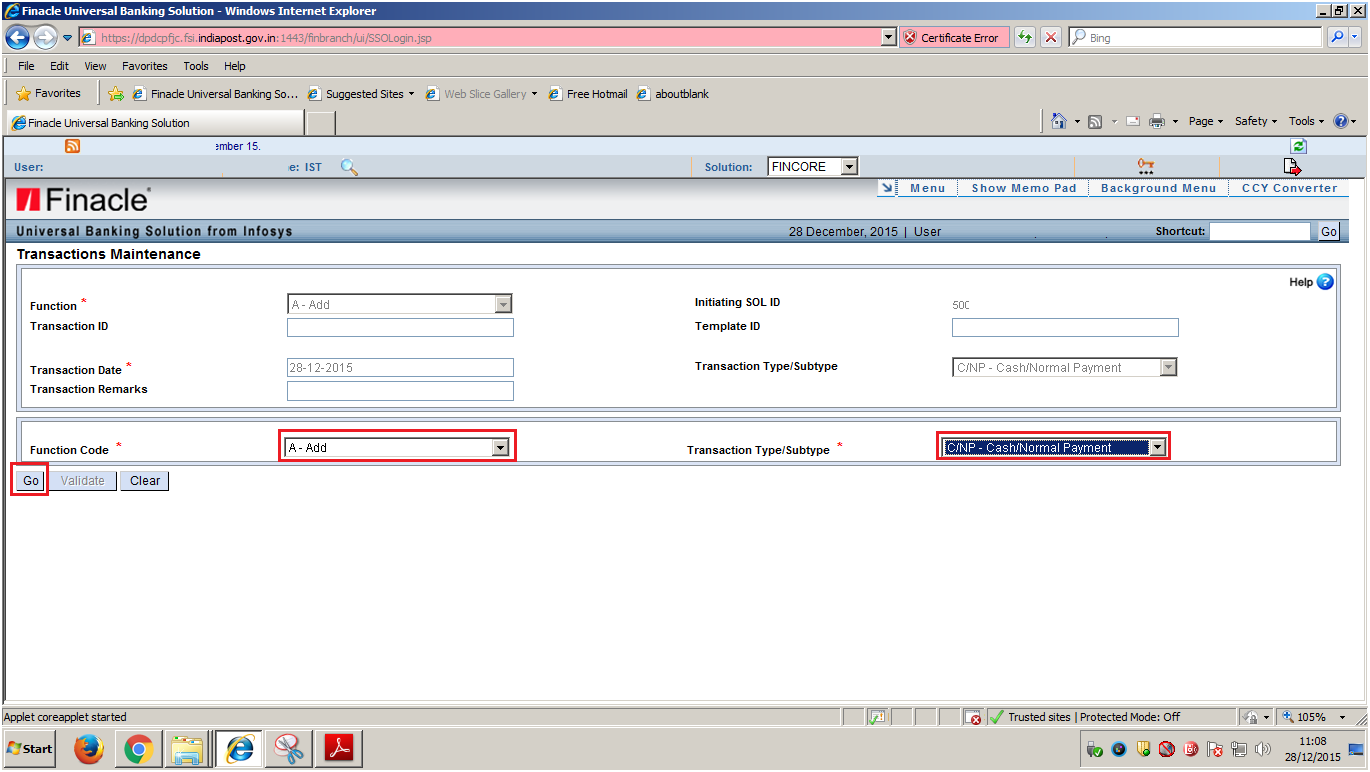Click the blue Help question icon in command bar
1370x772 pixels.
coord(1340,121)
